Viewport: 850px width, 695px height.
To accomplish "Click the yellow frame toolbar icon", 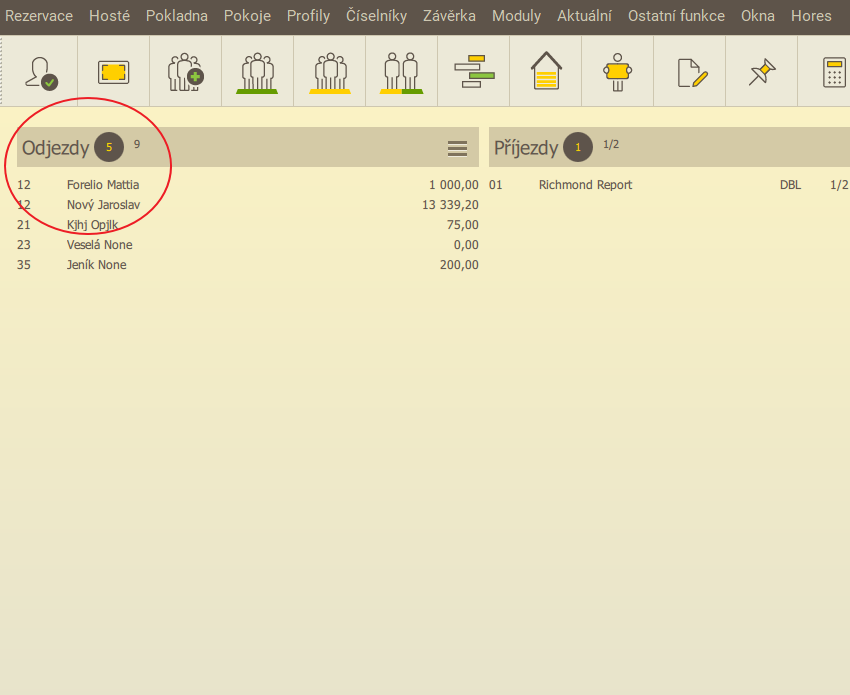I will click(x=113, y=72).
